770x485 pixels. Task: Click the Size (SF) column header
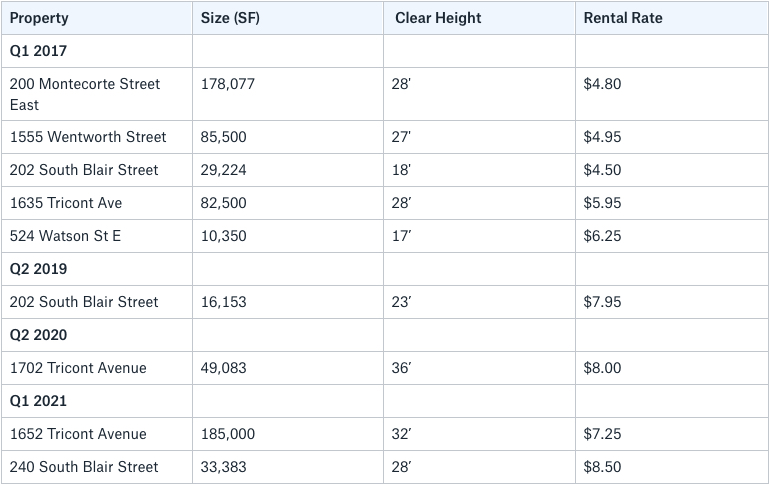[288, 18]
